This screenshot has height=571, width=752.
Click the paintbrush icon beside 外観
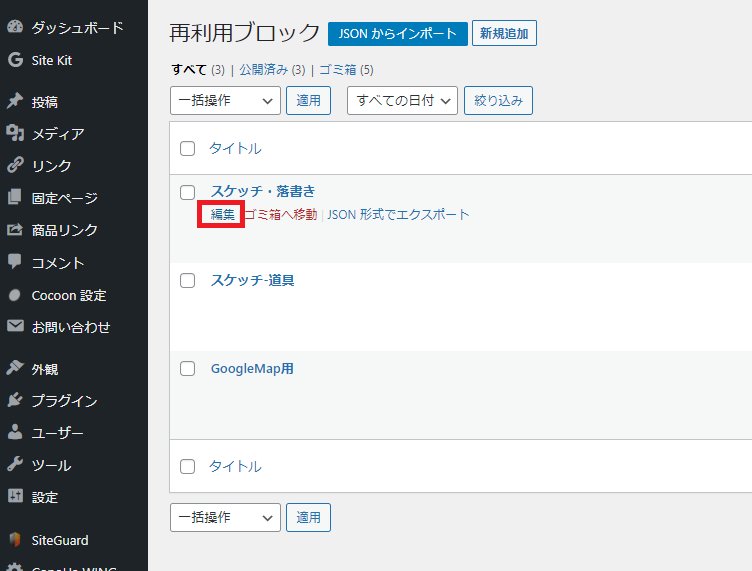click(15, 368)
